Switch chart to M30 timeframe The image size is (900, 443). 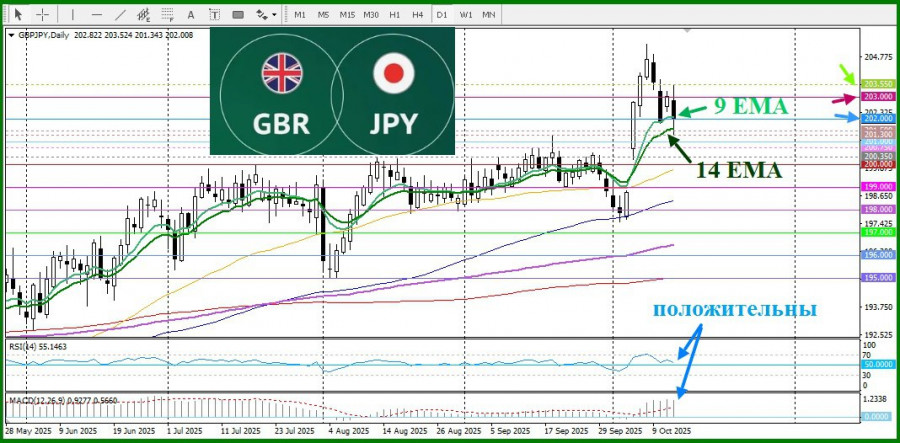[x=371, y=15]
